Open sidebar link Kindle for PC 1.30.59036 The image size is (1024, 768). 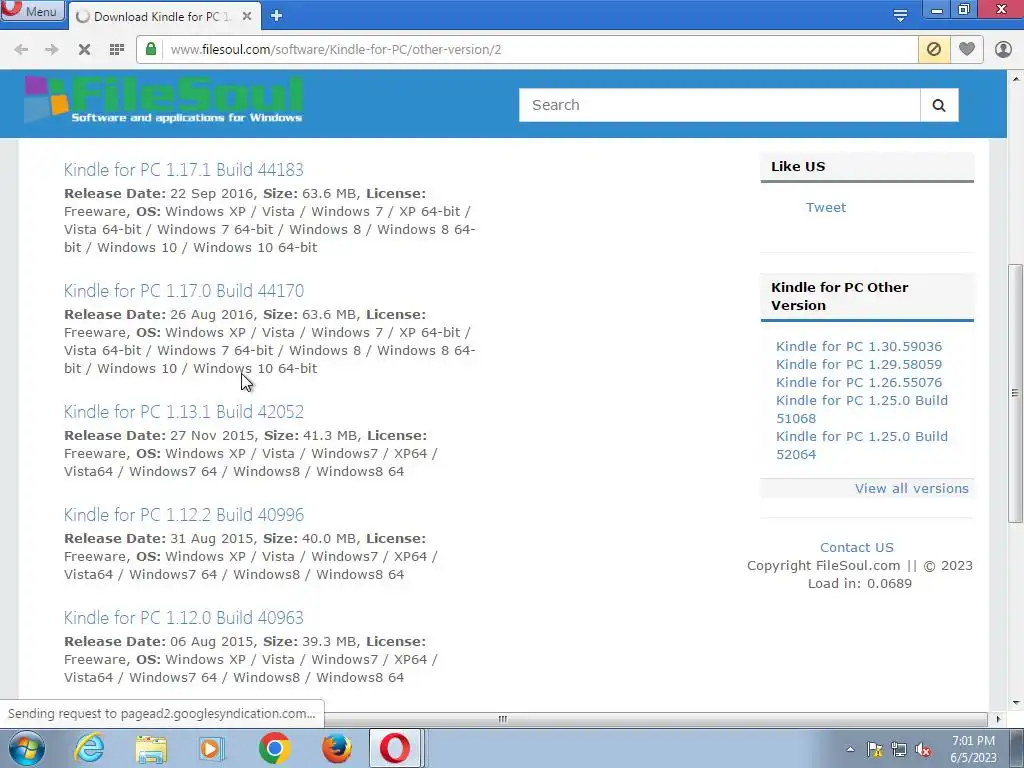click(x=859, y=347)
